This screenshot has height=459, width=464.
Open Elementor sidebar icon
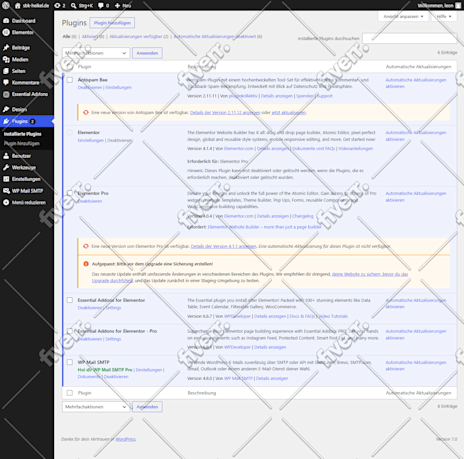coord(6,32)
